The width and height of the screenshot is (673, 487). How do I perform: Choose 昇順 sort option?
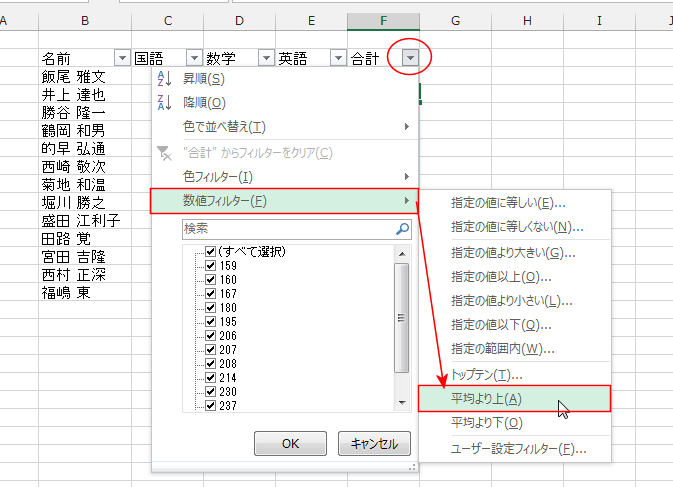[284, 79]
